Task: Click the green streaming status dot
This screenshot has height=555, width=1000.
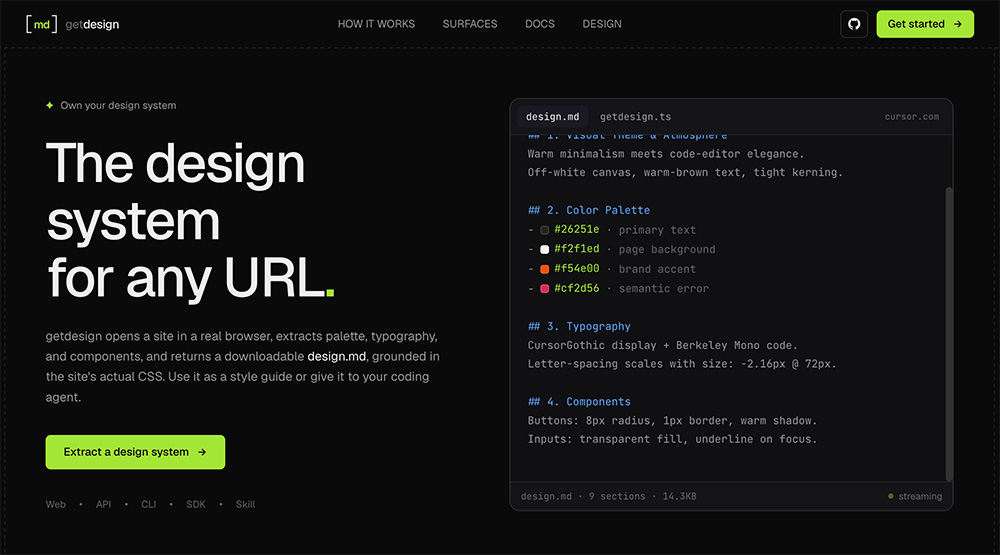Action: 891,496
